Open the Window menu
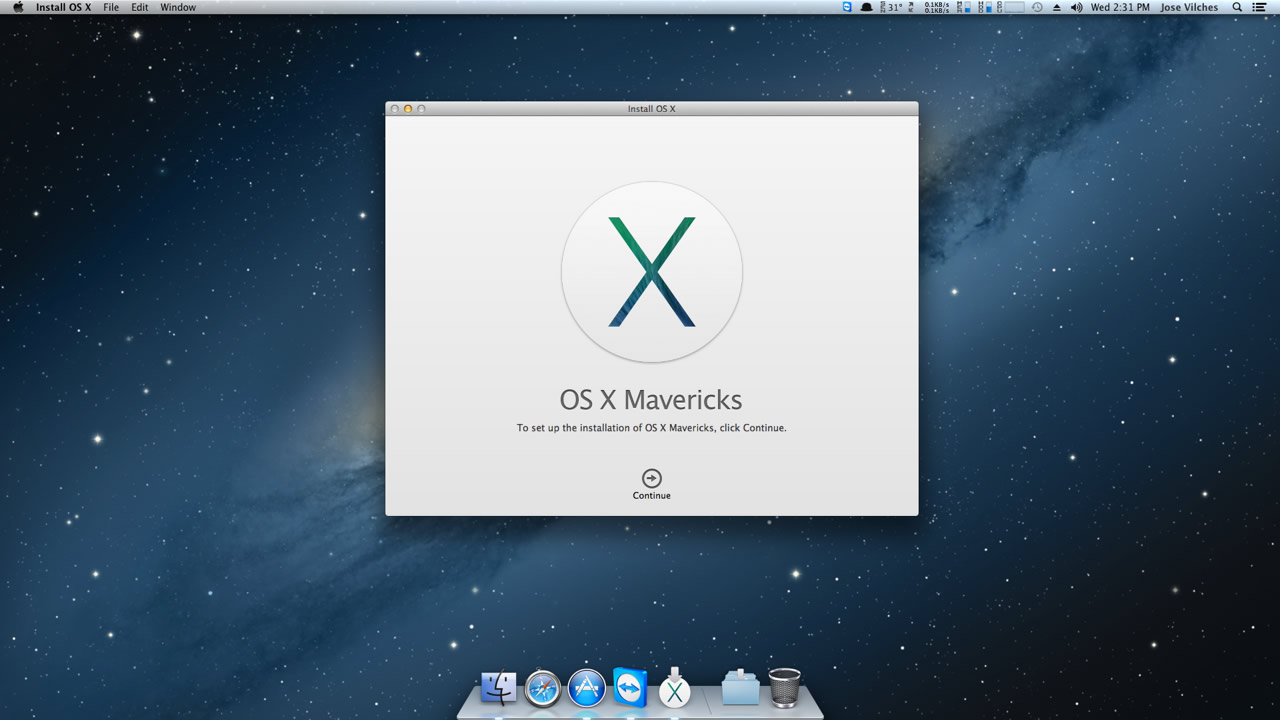 tap(178, 7)
